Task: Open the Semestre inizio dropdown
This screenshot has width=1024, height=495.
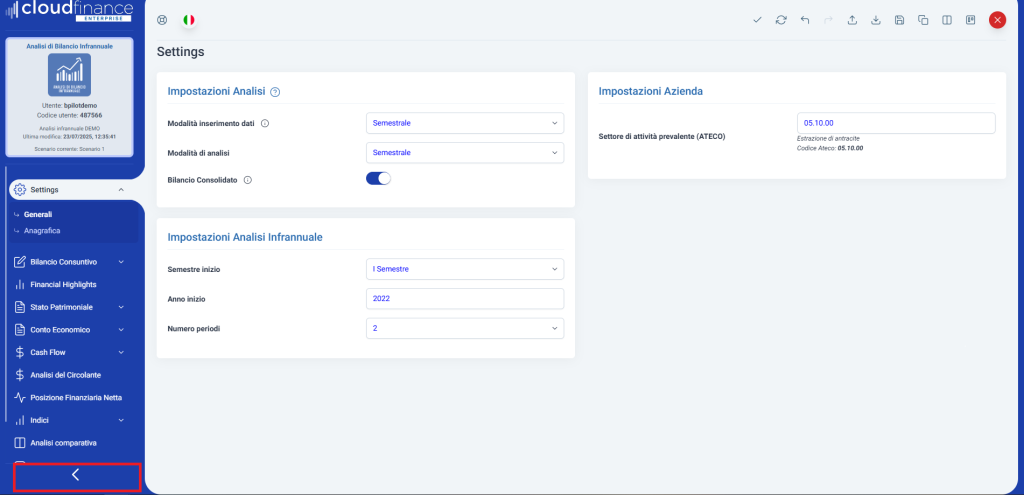Action: [x=465, y=269]
